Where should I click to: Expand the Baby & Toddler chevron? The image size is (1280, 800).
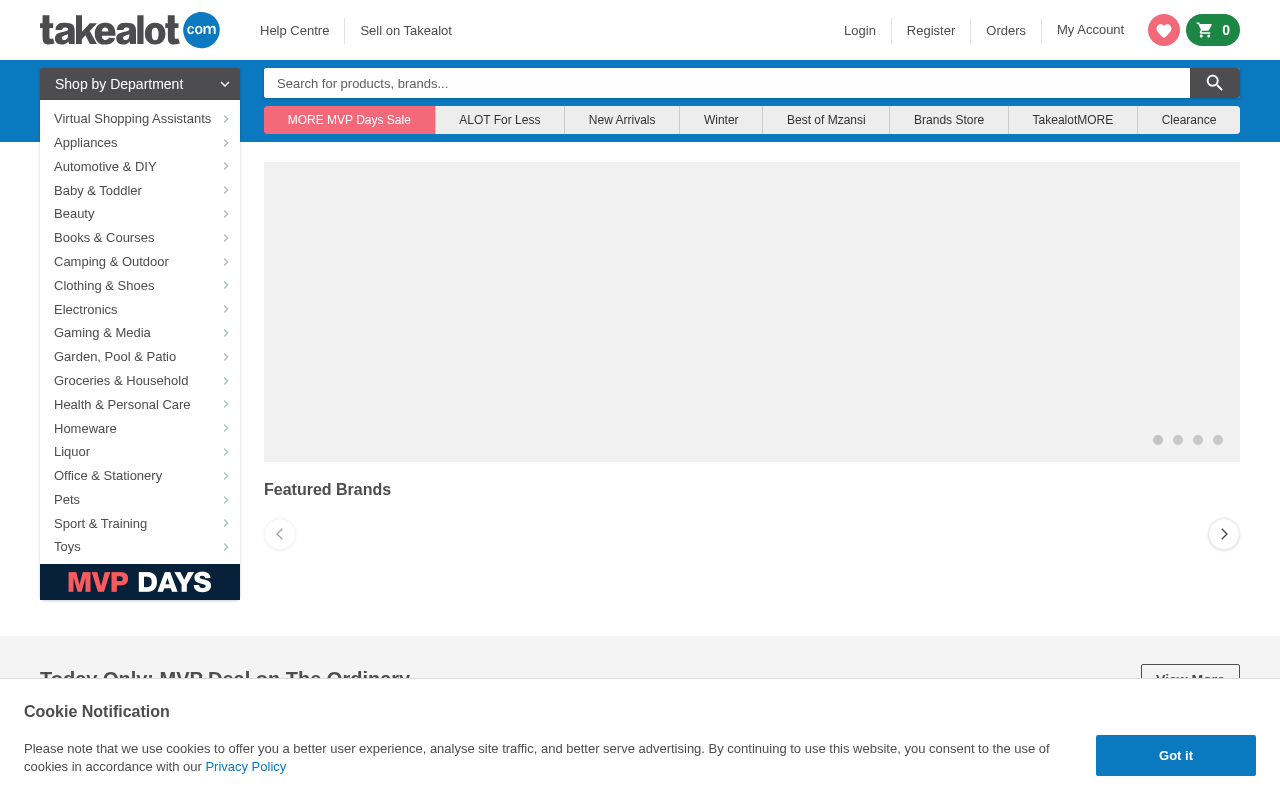click(226, 190)
